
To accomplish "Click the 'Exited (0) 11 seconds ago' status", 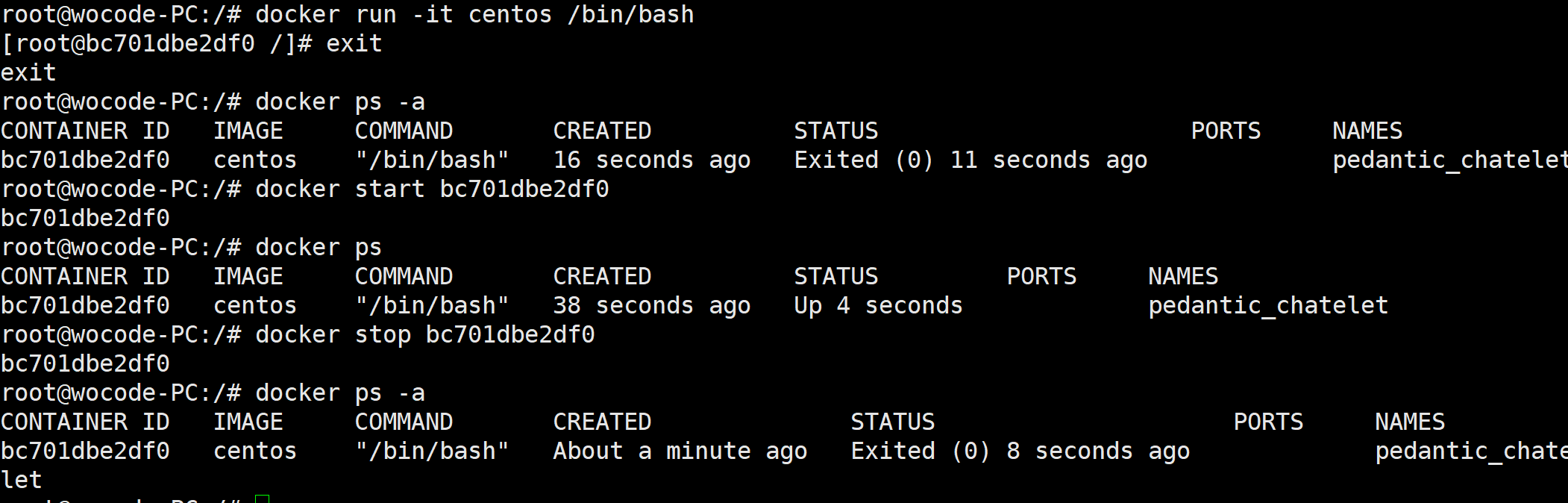I will click(x=970, y=160).
